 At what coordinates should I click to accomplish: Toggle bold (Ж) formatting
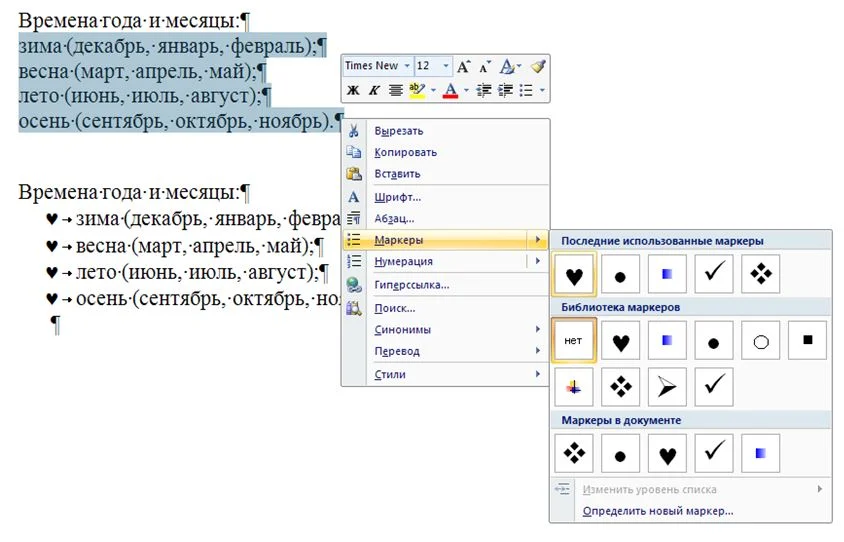click(353, 91)
